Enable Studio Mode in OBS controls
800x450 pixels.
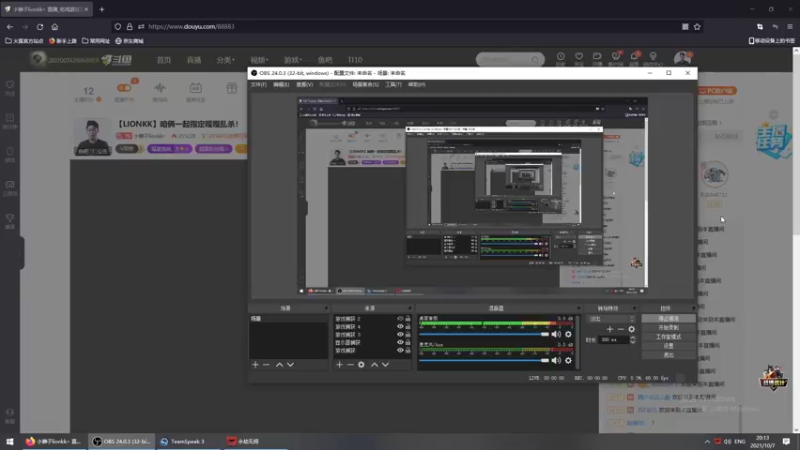[668, 337]
